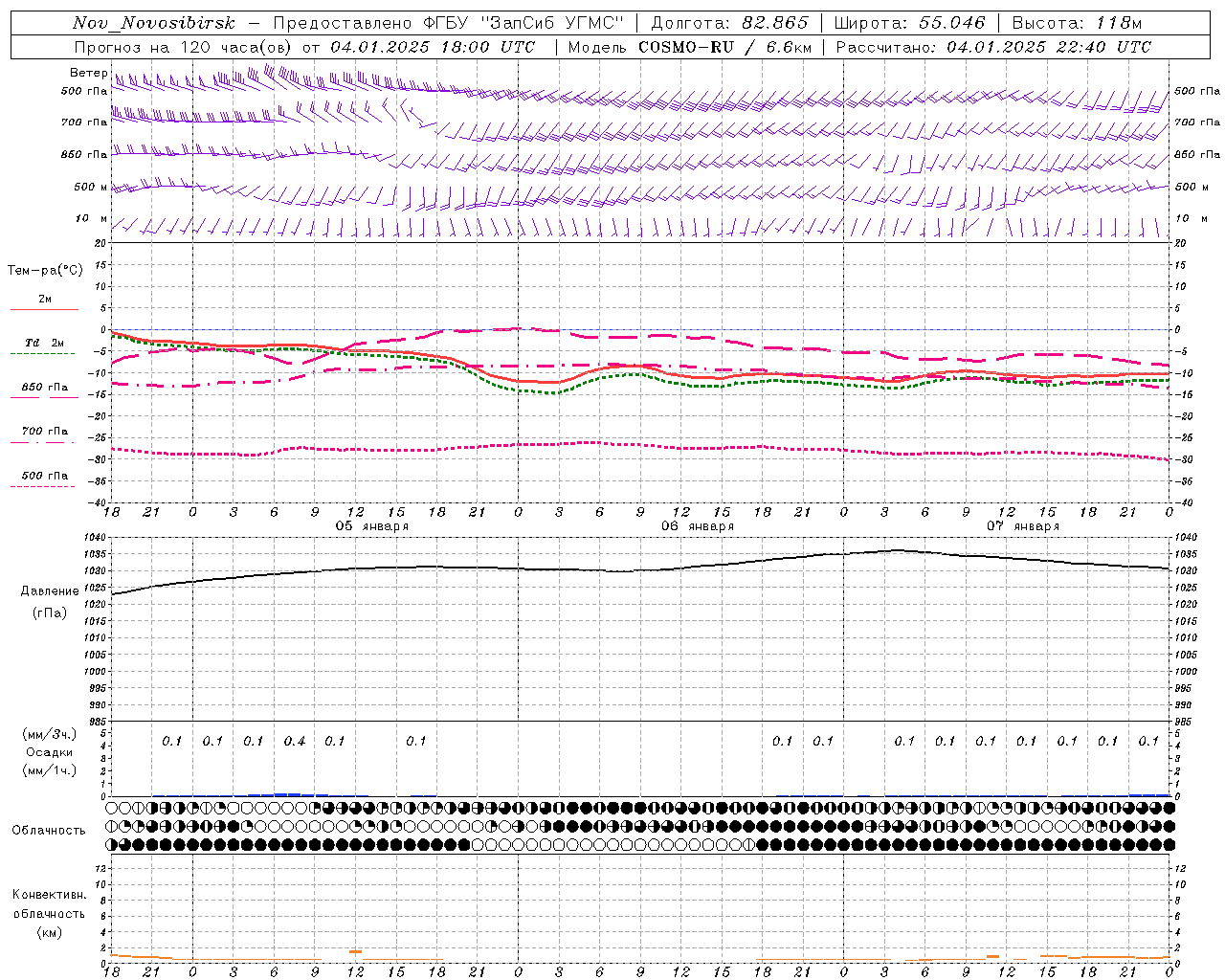Viewport: 1225px width, 980px height.
Task: Click the 'Конвективн.' convective cloud label
Action: pyautogui.click(x=49, y=895)
